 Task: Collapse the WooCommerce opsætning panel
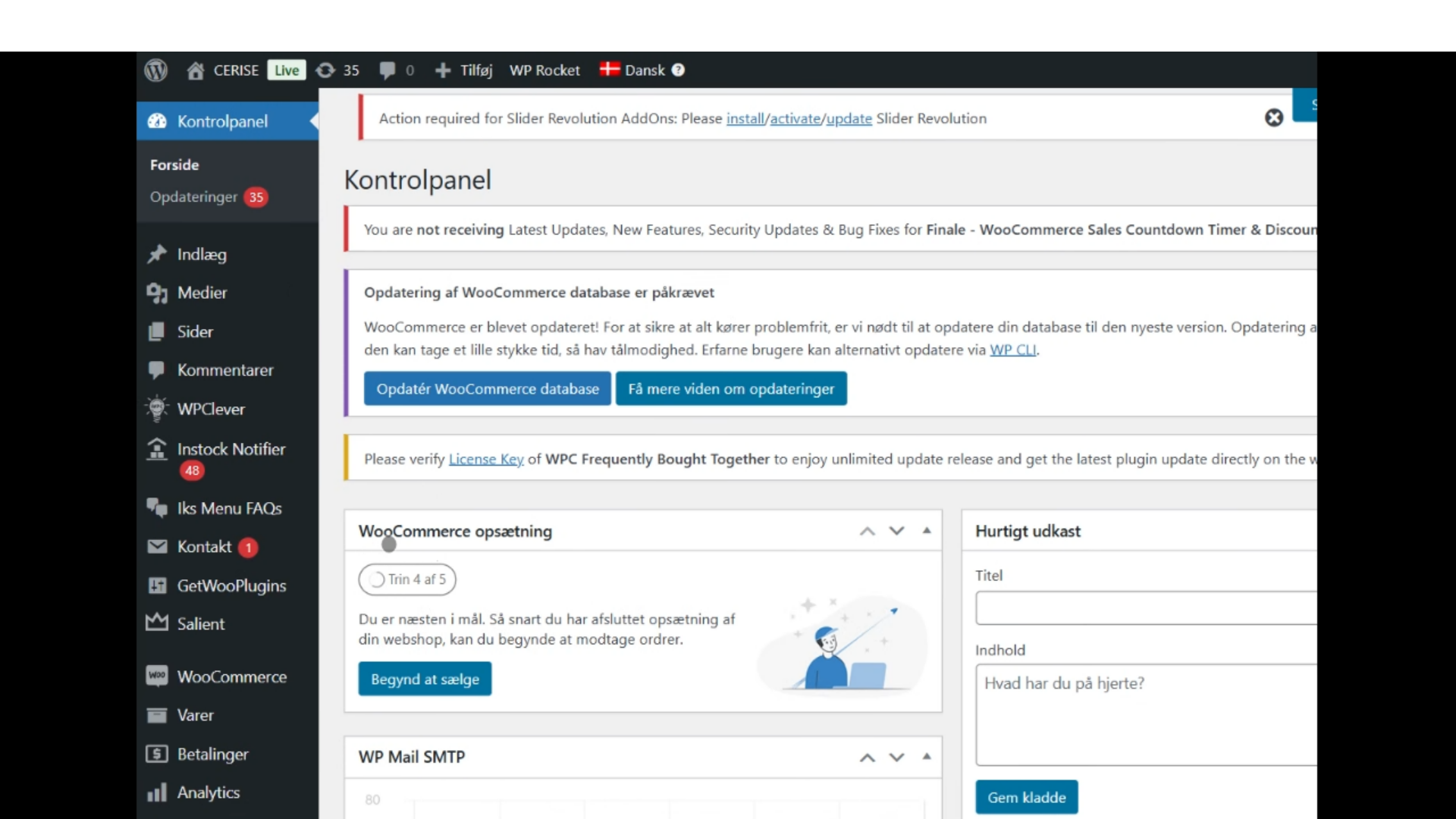pyautogui.click(x=927, y=531)
